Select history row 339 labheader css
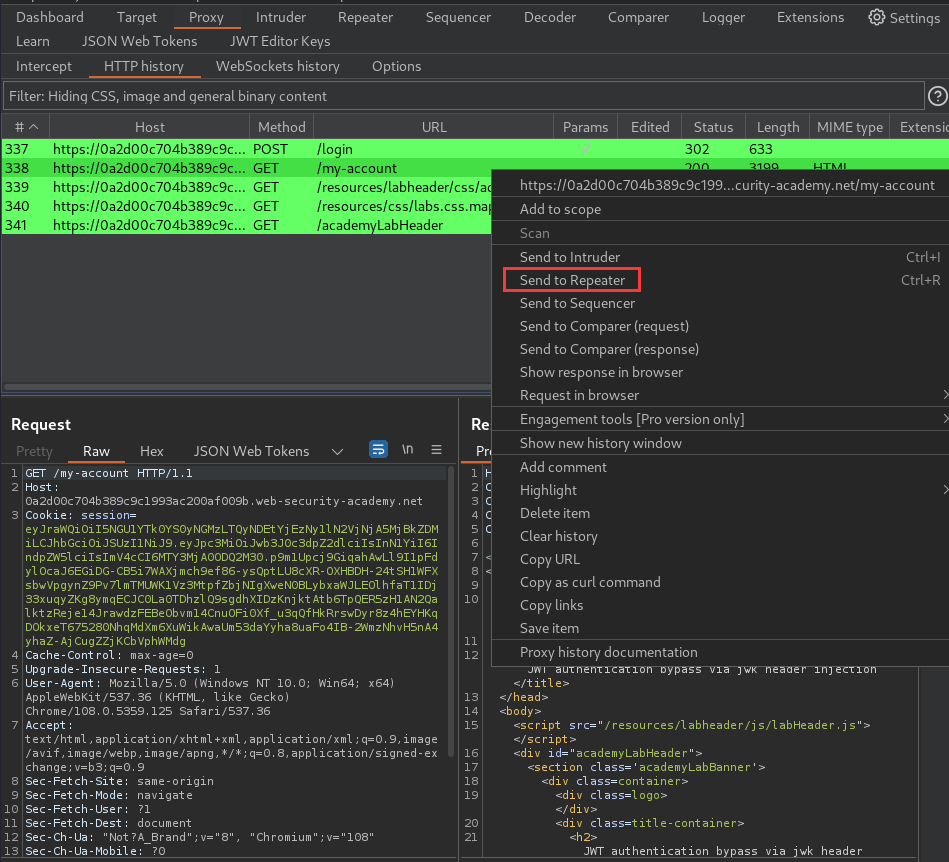The image size is (949, 862). (247, 187)
